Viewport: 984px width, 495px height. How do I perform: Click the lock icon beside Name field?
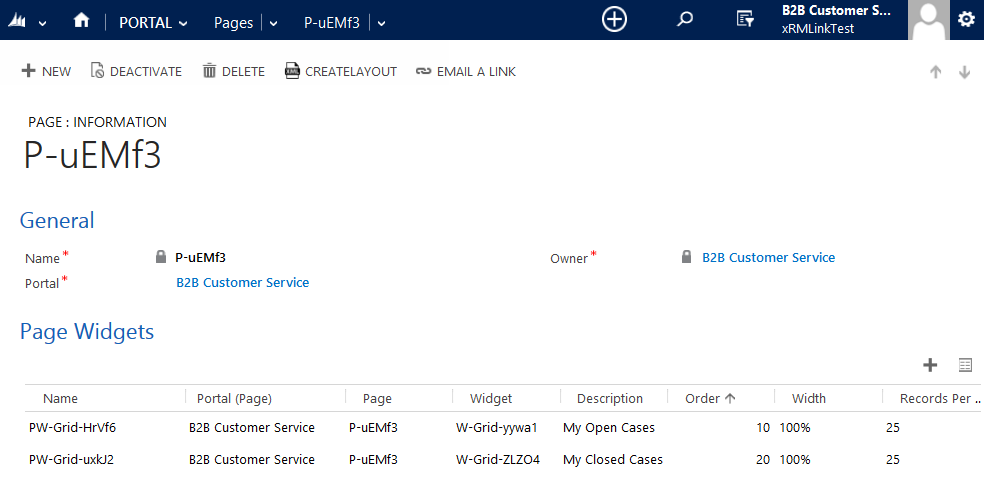(x=161, y=257)
